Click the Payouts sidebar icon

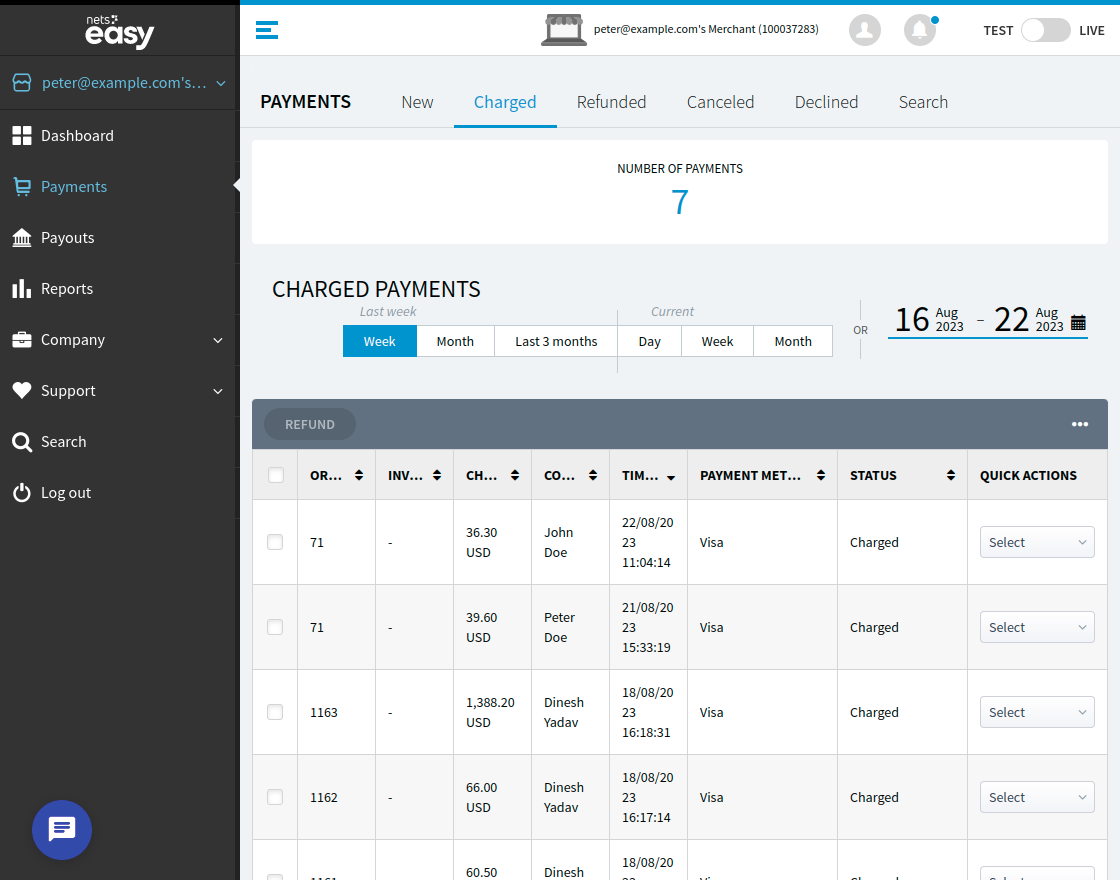coord(22,237)
